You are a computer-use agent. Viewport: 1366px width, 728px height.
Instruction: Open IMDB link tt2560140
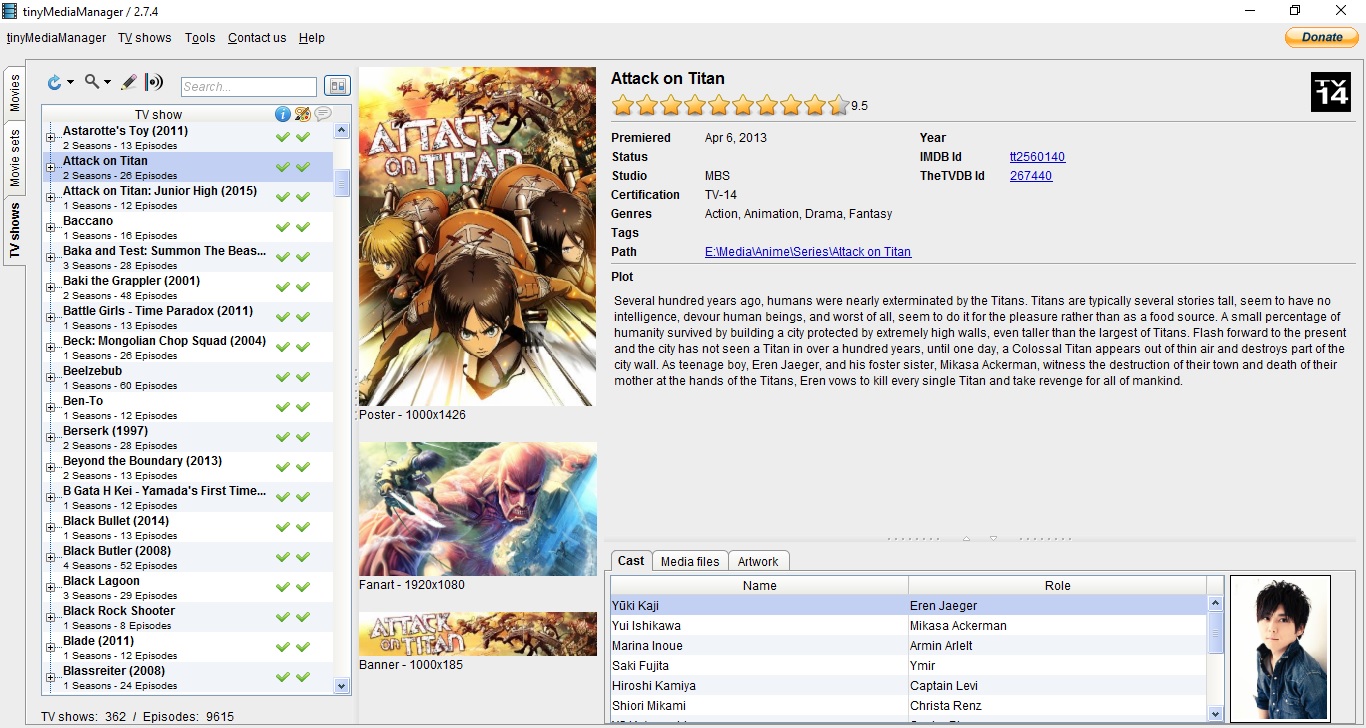pos(1038,157)
